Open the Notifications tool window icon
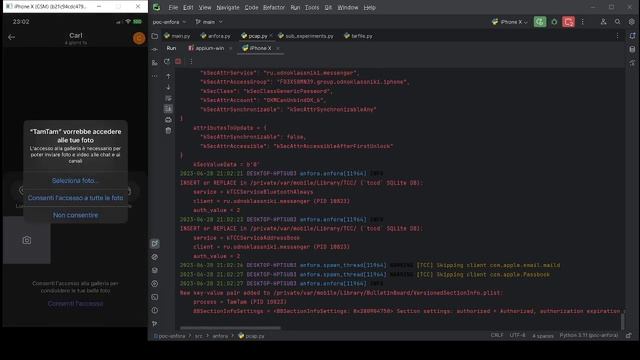 point(632,36)
